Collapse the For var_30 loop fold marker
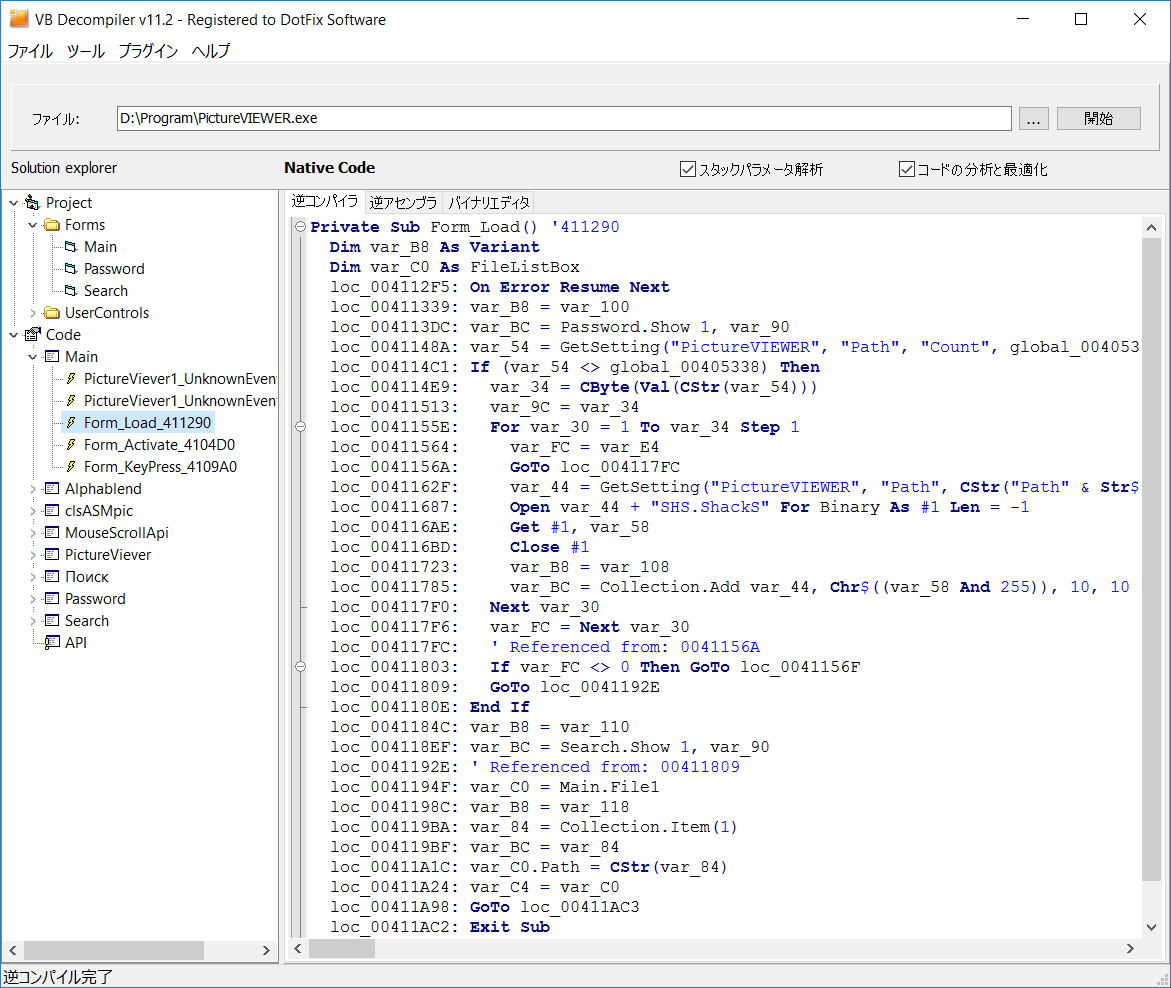 coord(300,426)
